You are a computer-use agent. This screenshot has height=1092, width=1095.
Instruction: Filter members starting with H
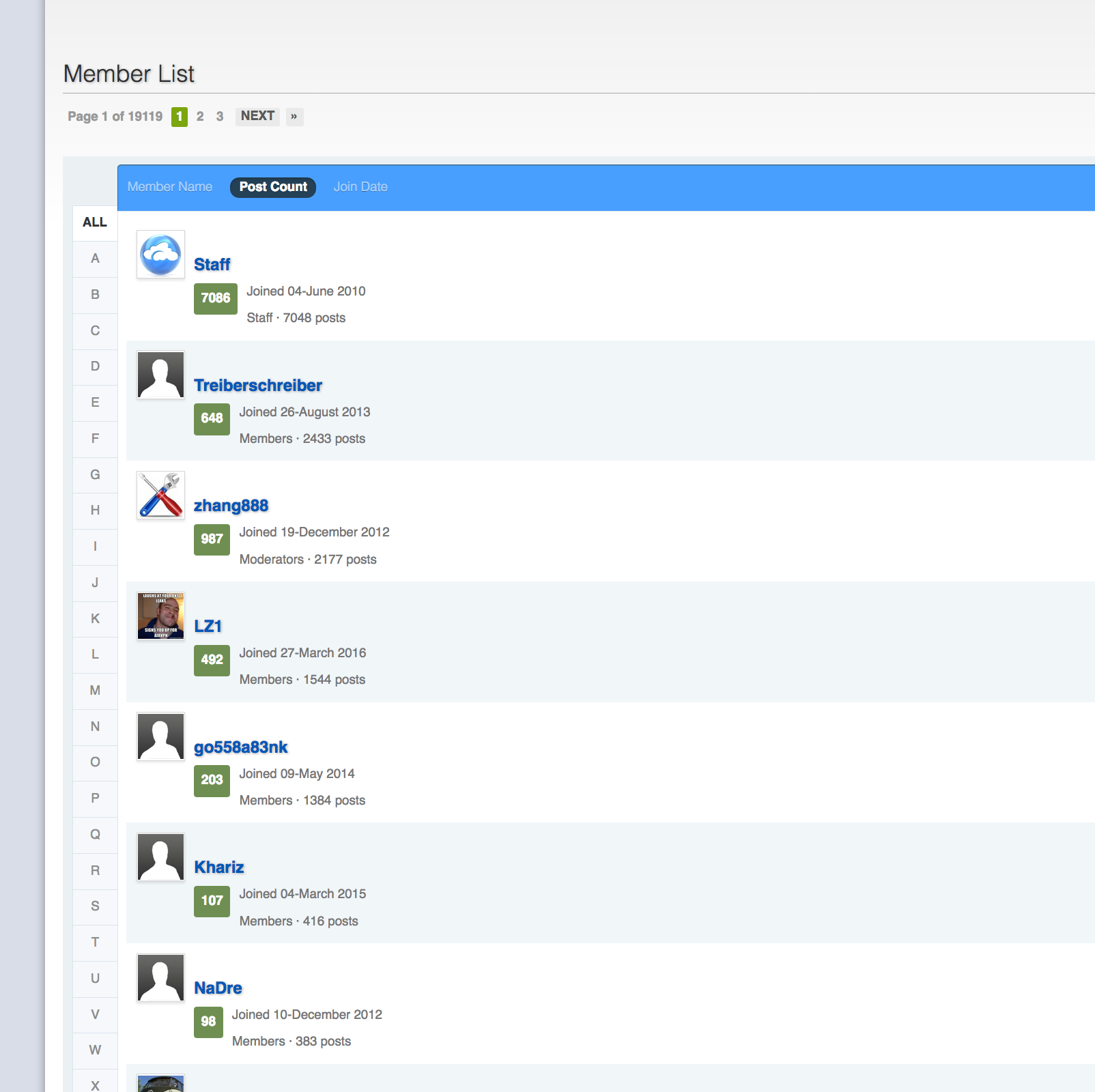95,511
